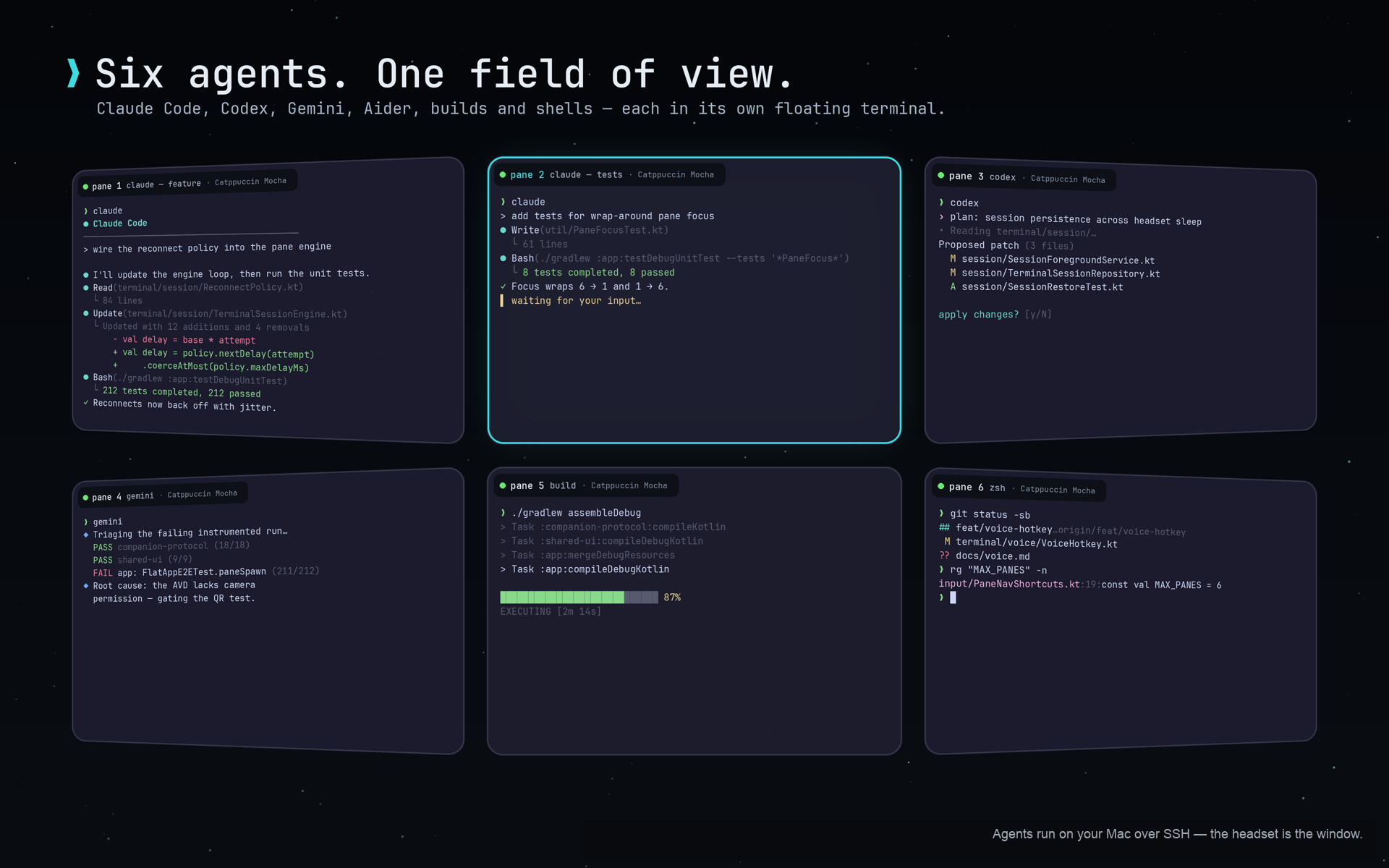Click the green status dot in pane 5 title
Screen dimensions: 1389x868
(503, 485)
